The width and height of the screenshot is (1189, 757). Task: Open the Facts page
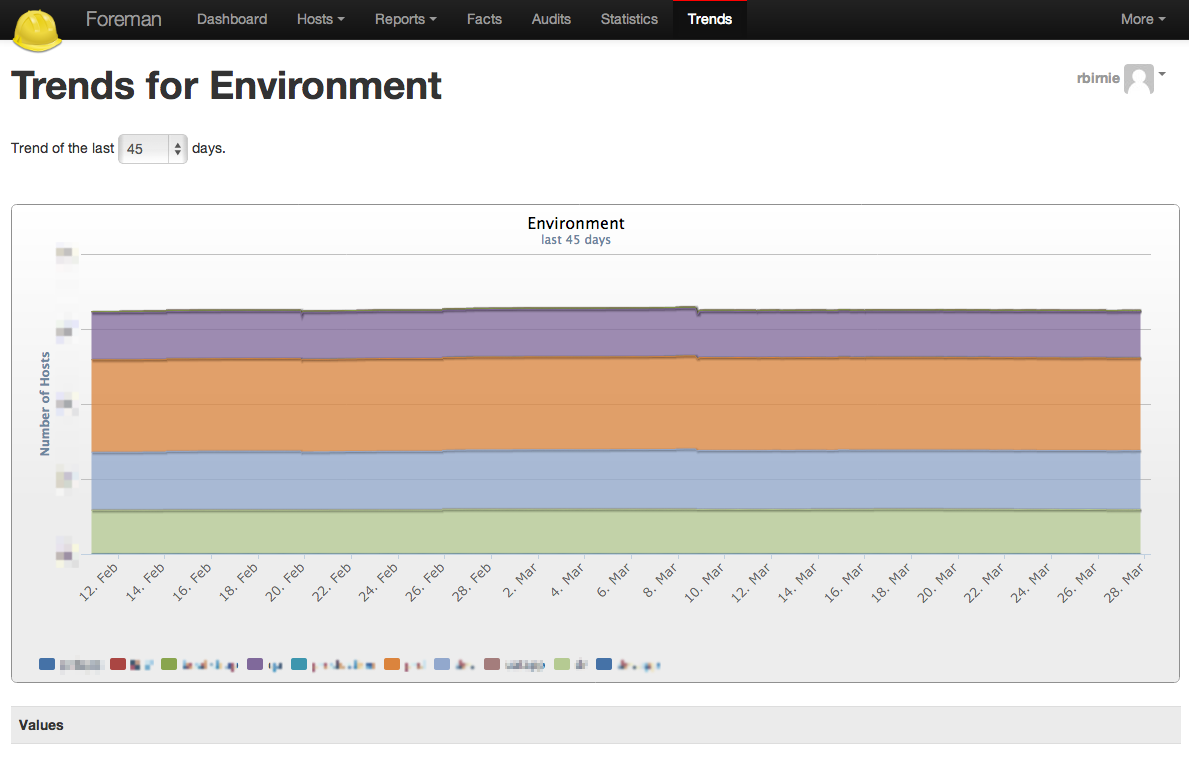(484, 19)
